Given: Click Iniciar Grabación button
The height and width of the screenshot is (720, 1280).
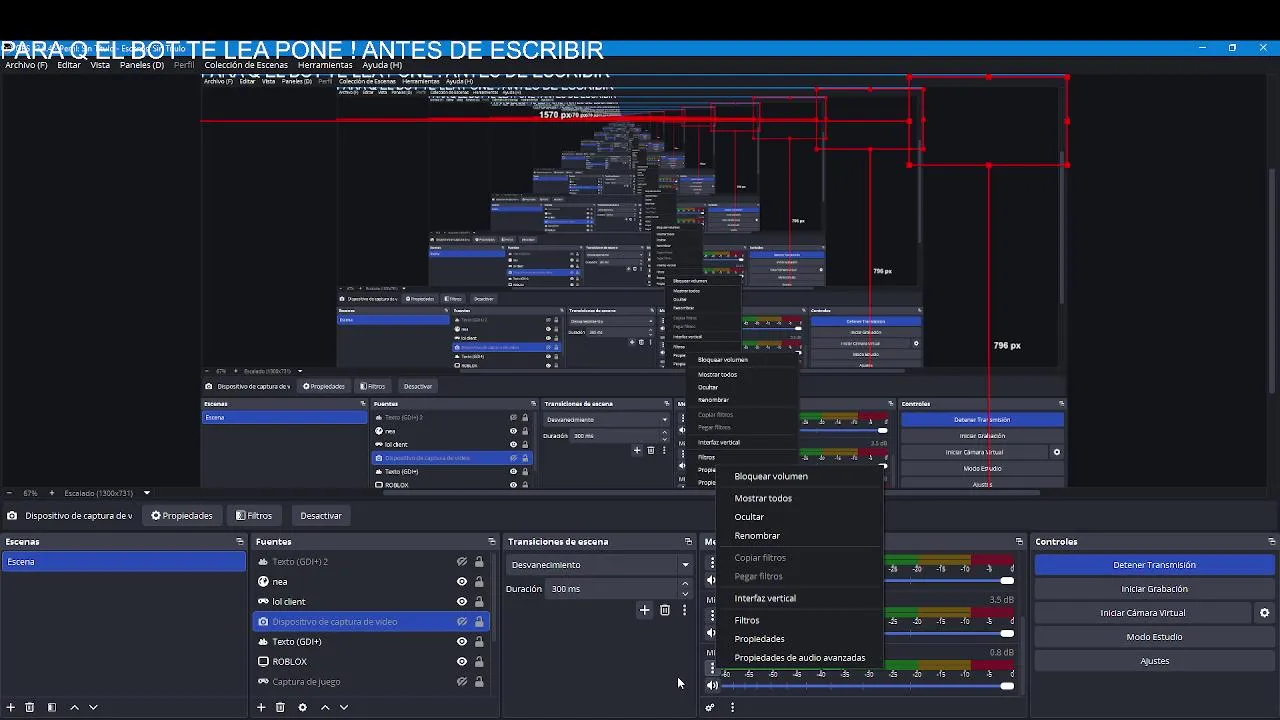Looking at the screenshot, I should pos(1154,589).
